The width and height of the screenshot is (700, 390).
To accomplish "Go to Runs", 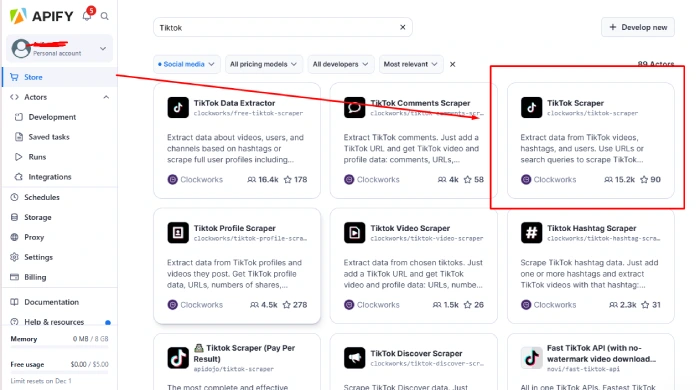I will coord(37,157).
